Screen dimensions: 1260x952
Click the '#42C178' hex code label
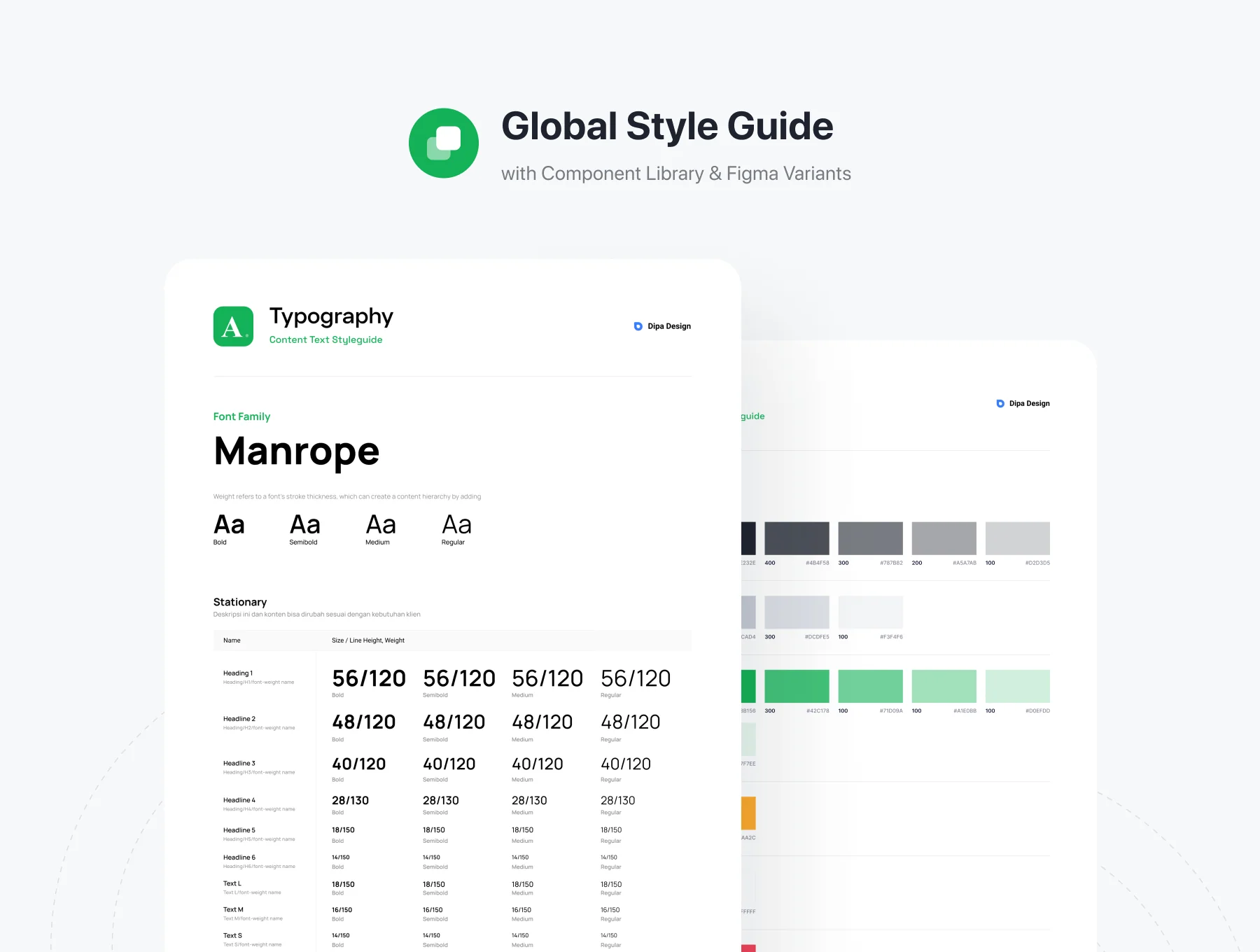(x=818, y=710)
